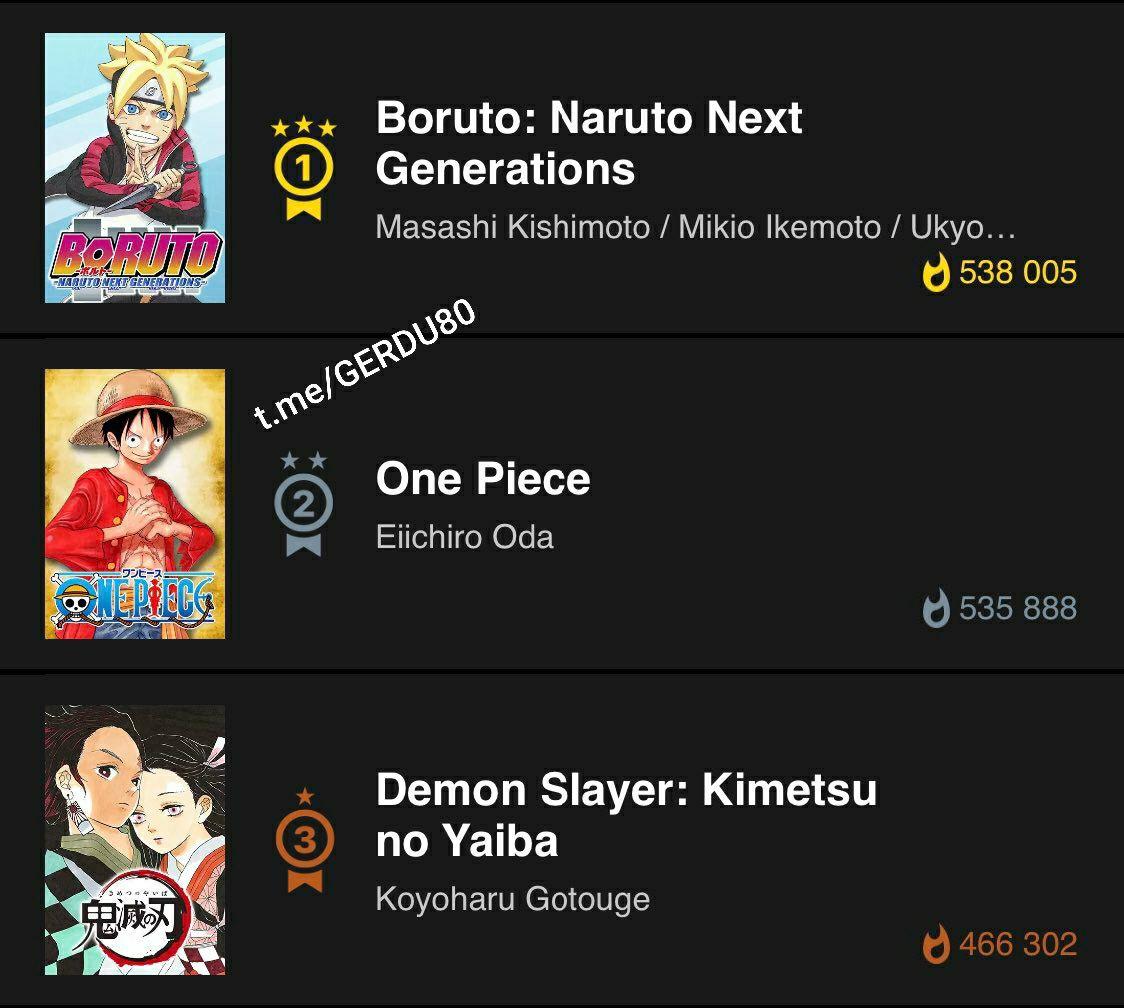
Task: Click the gray flame icon beside 535 888
Action: [x=936, y=609]
